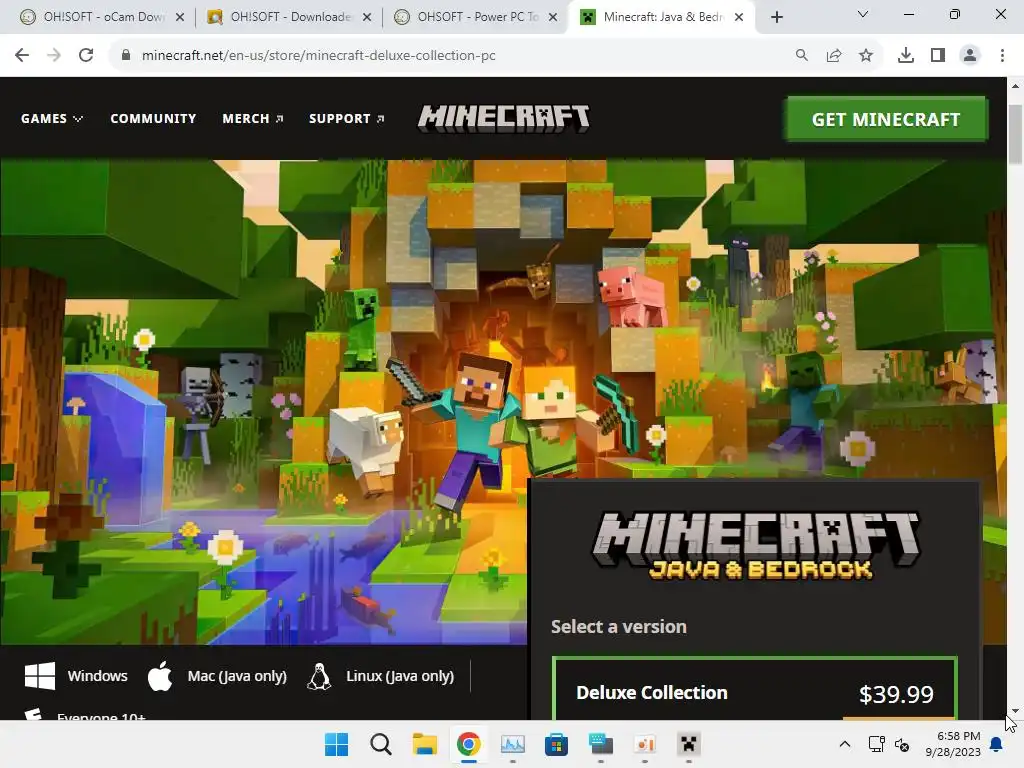Open a new browser tab
1024x768 pixels.
pyautogui.click(x=776, y=17)
